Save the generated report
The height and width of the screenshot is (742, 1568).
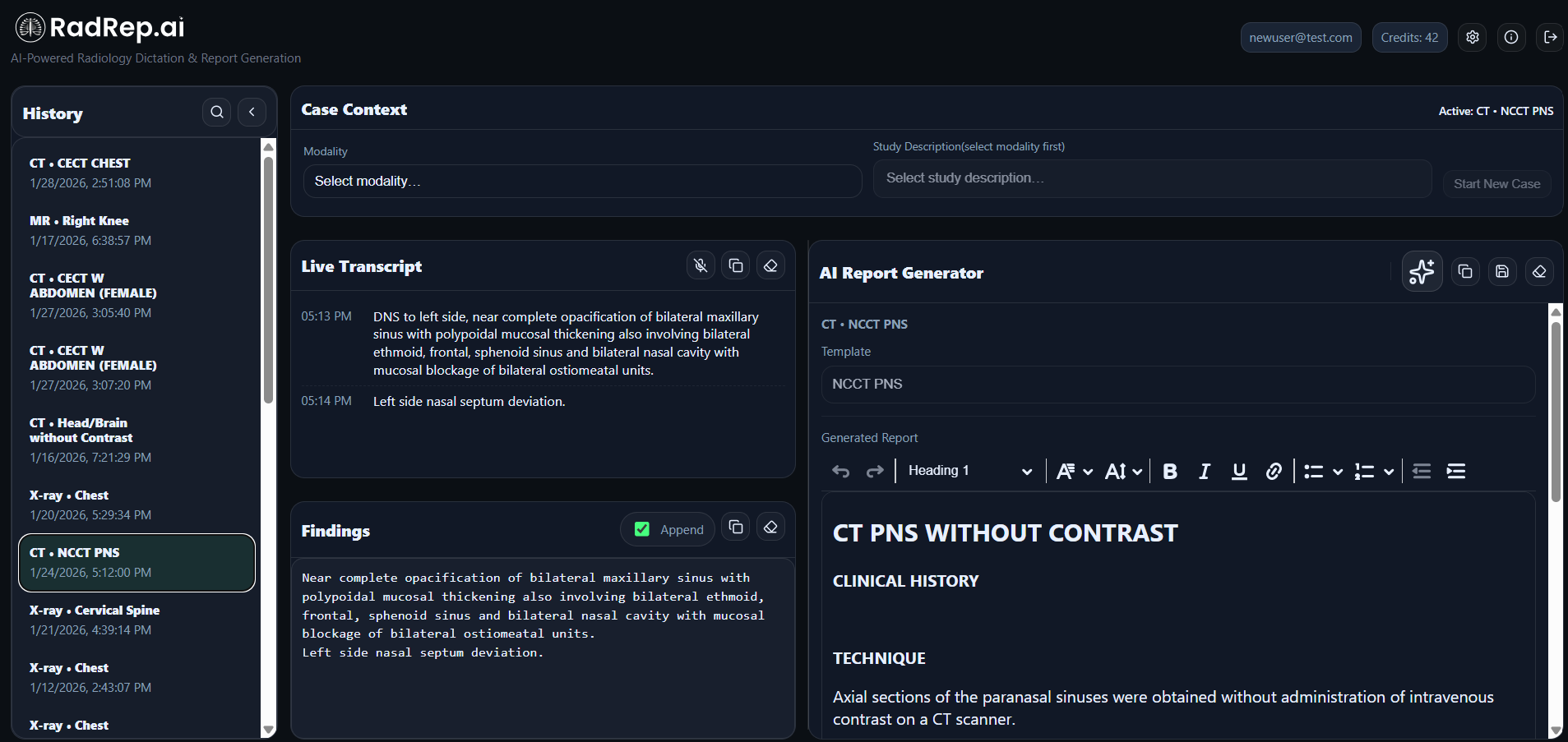pyautogui.click(x=1502, y=271)
